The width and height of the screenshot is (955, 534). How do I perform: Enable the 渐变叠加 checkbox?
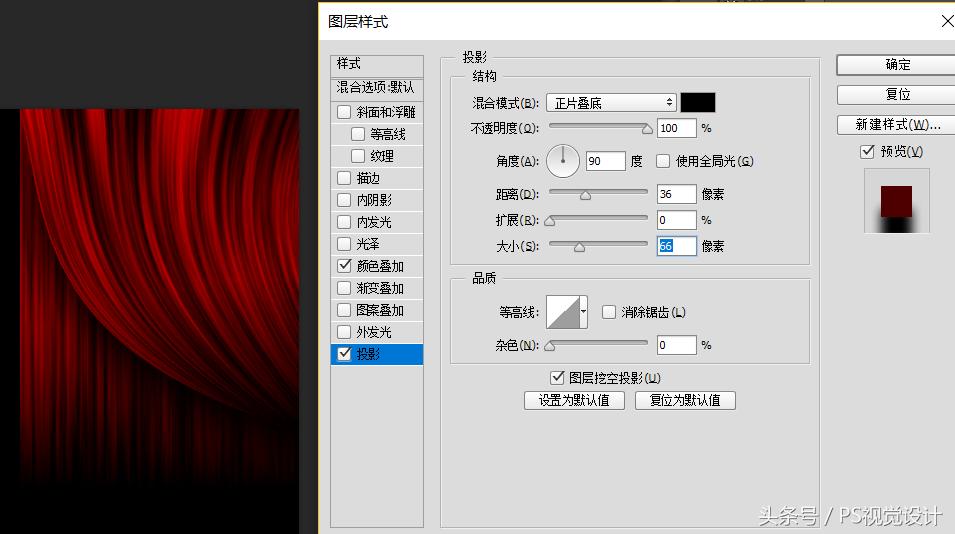344,288
